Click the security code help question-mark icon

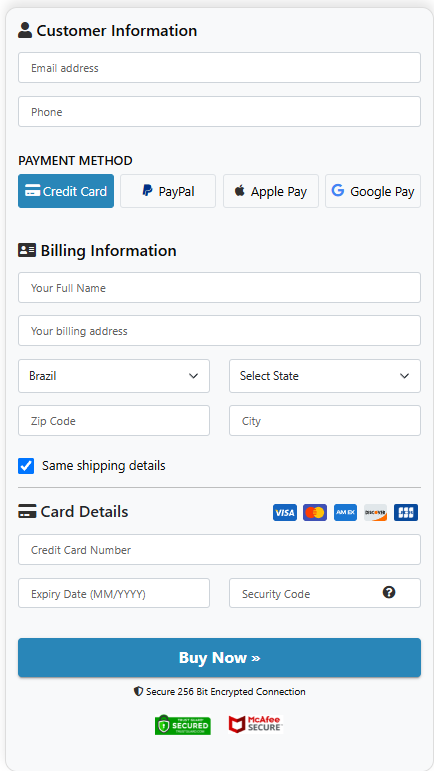389,593
